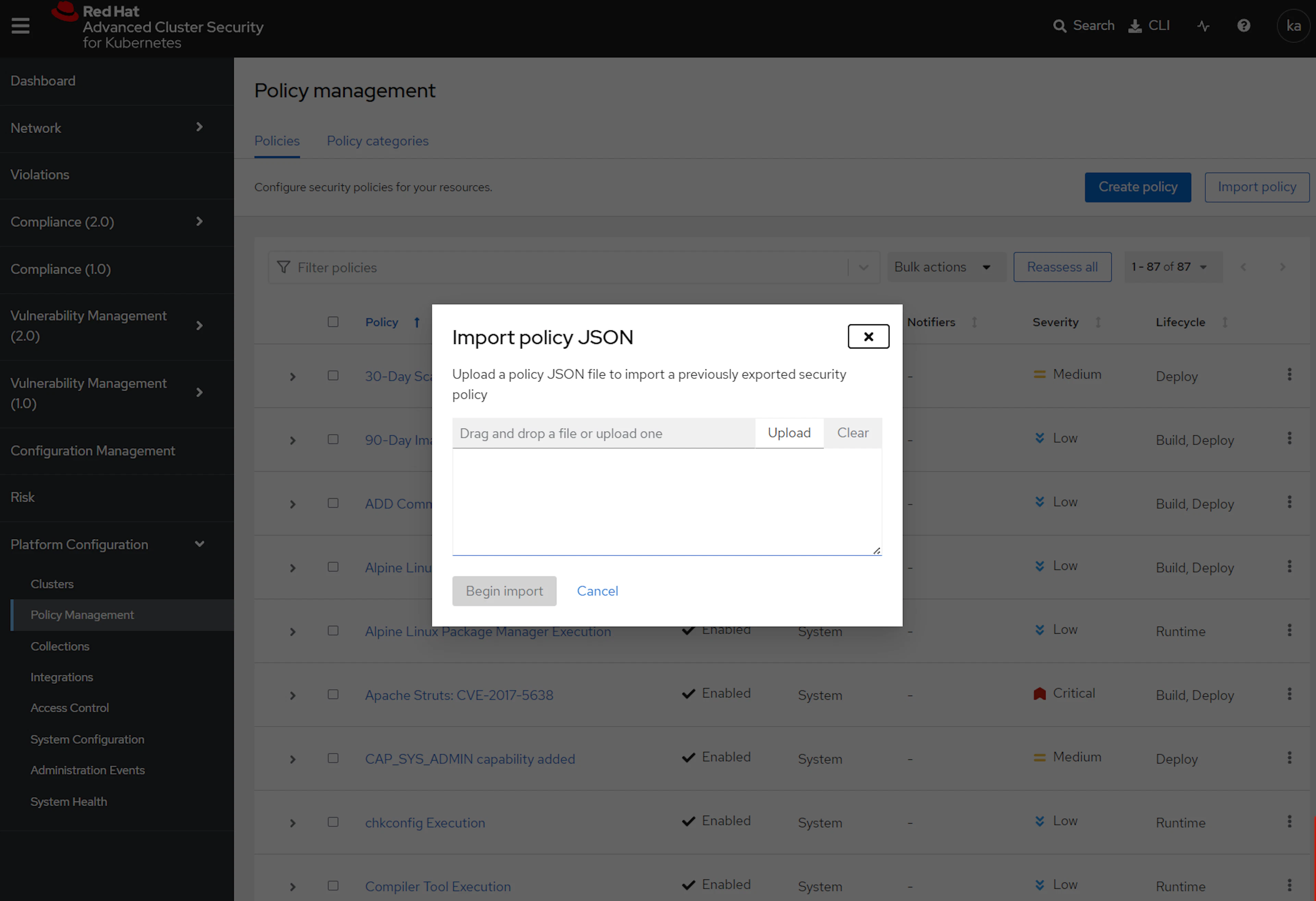Open the CLI download icon
Screen dimensions: 1316x901
[x=1135, y=26]
